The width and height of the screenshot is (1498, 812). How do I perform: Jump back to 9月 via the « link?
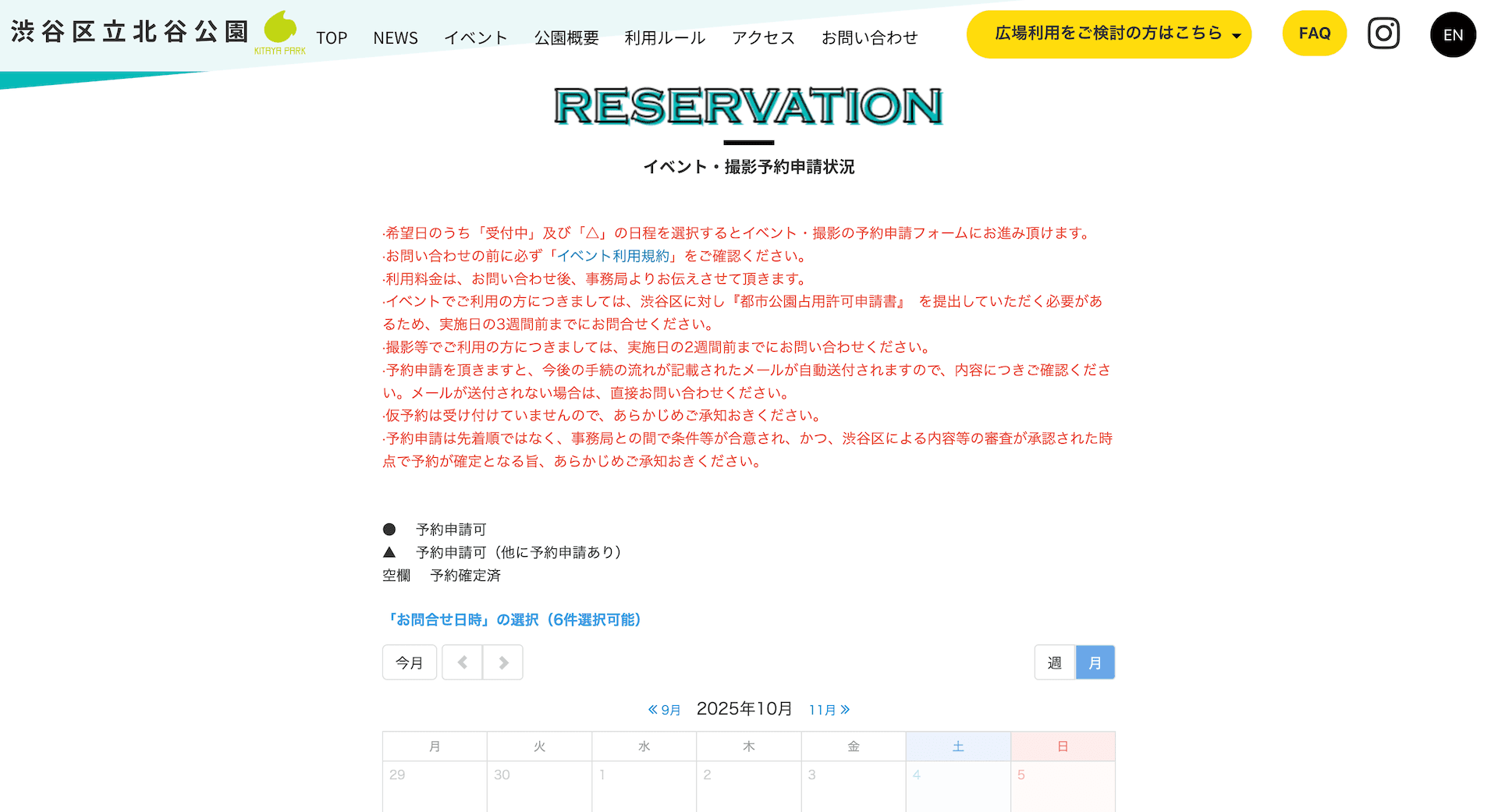pos(664,710)
